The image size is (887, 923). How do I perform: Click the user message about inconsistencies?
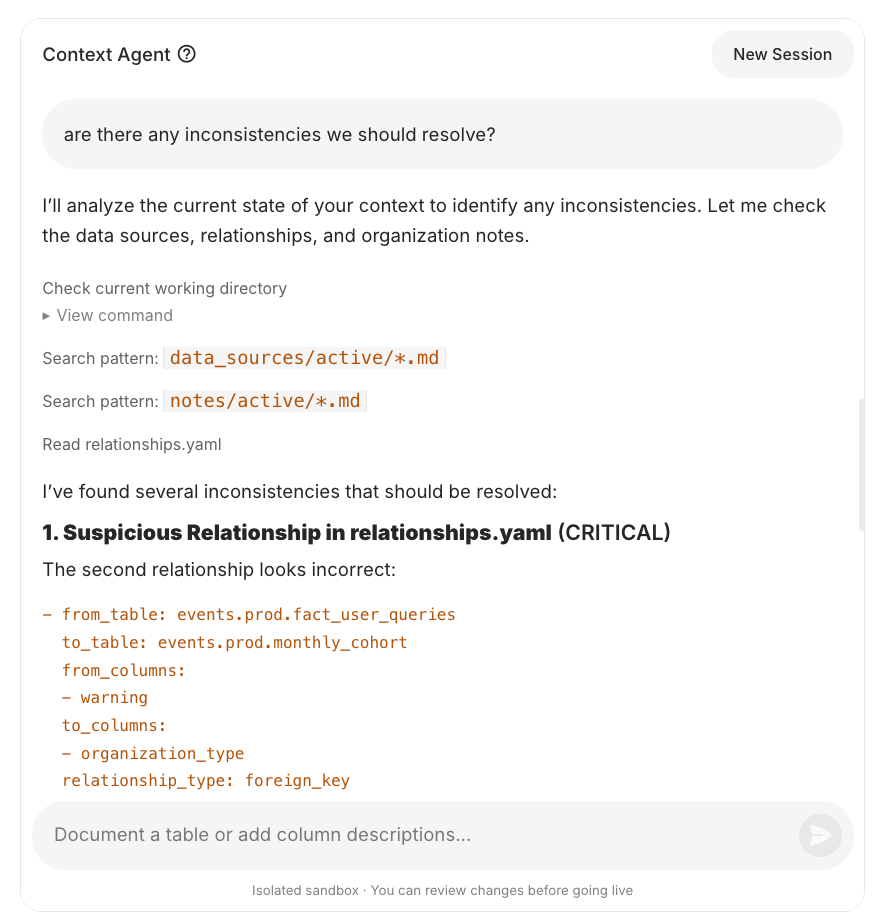coord(280,134)
